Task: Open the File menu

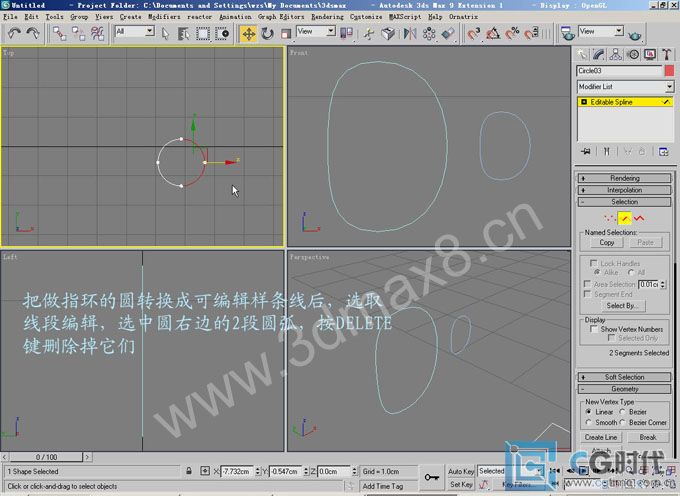Action: click(10, 16)
